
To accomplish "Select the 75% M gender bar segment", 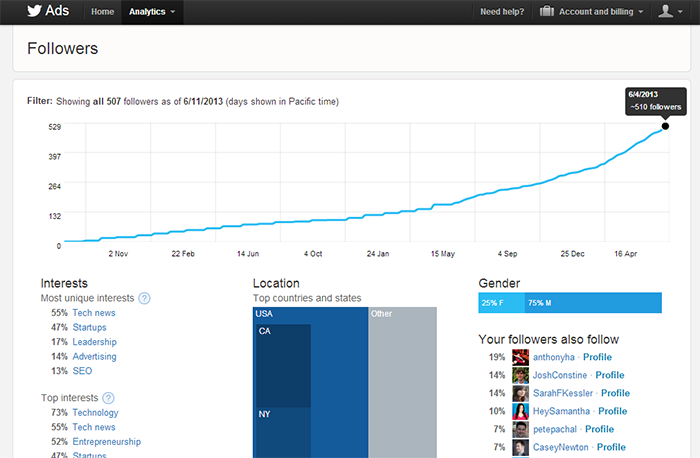I will [592, 303].
